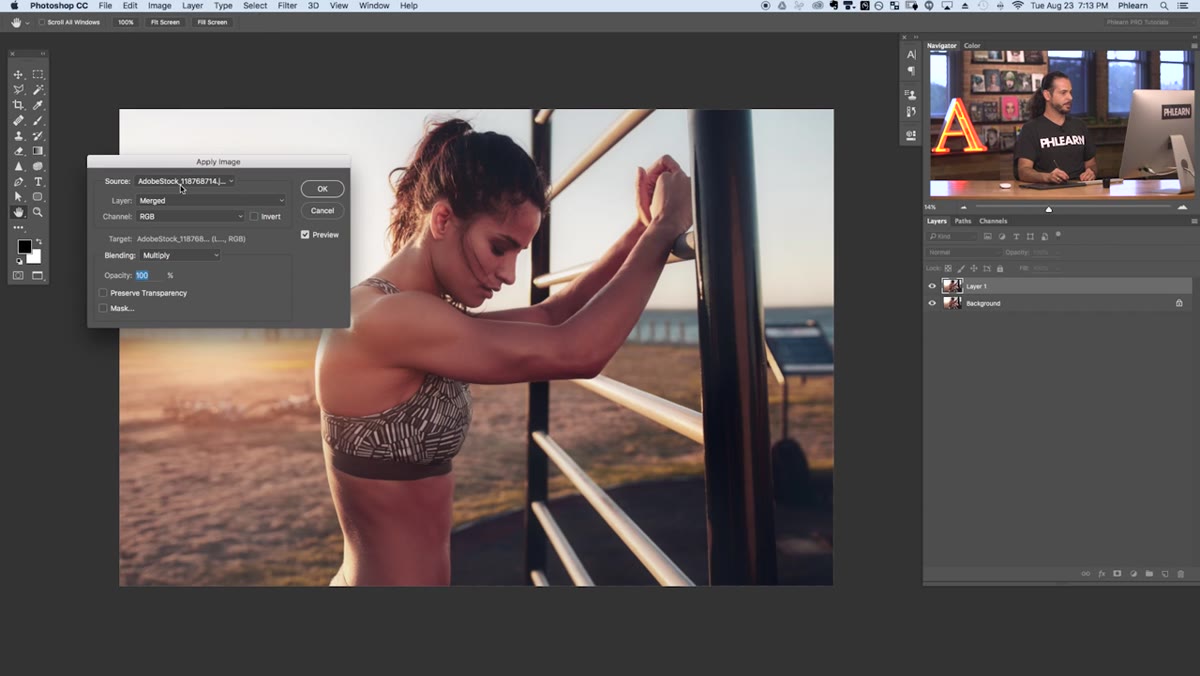Viewport: 1200px width, 676px height.
Task: Select the Clone Stamp tool
Action: 18,136
